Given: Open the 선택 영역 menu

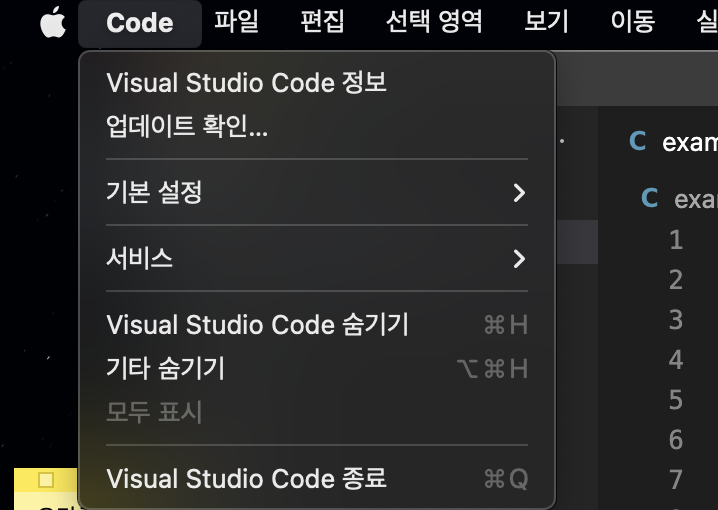Looking at the screenshot, I should [434, 22].
